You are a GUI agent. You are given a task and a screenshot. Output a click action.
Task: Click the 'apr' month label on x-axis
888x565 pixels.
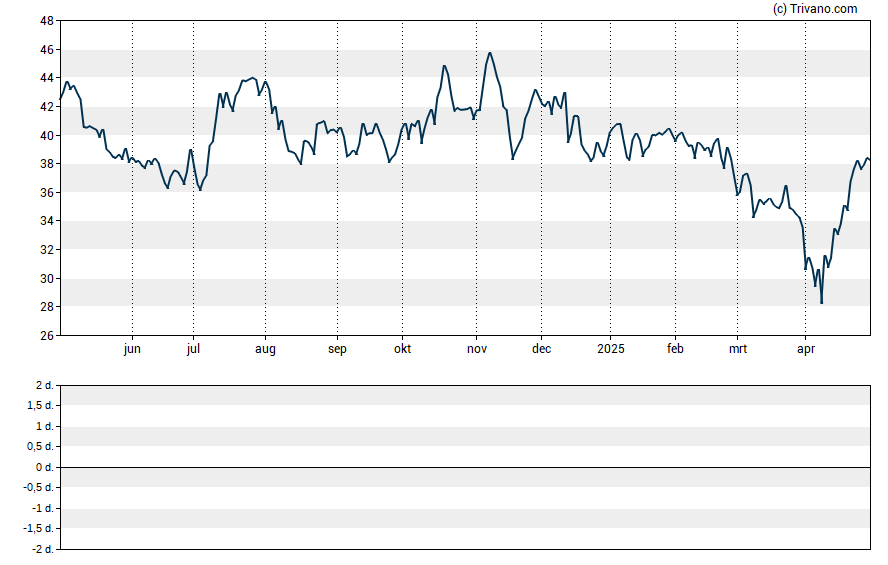click(x=806, y=349)
